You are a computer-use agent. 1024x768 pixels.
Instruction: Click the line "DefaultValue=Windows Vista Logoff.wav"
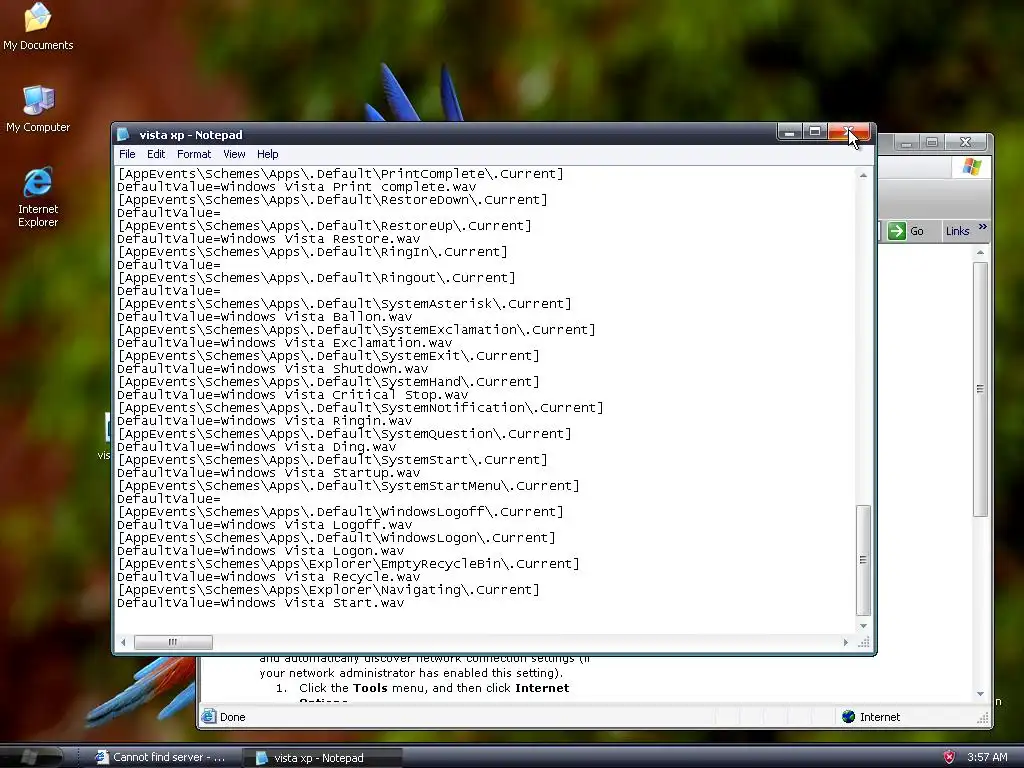coord(264,525)
